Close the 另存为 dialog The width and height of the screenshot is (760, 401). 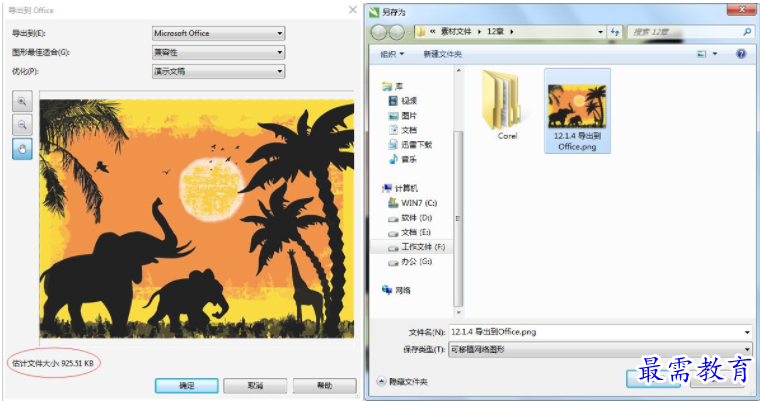(x=742, y=10)
